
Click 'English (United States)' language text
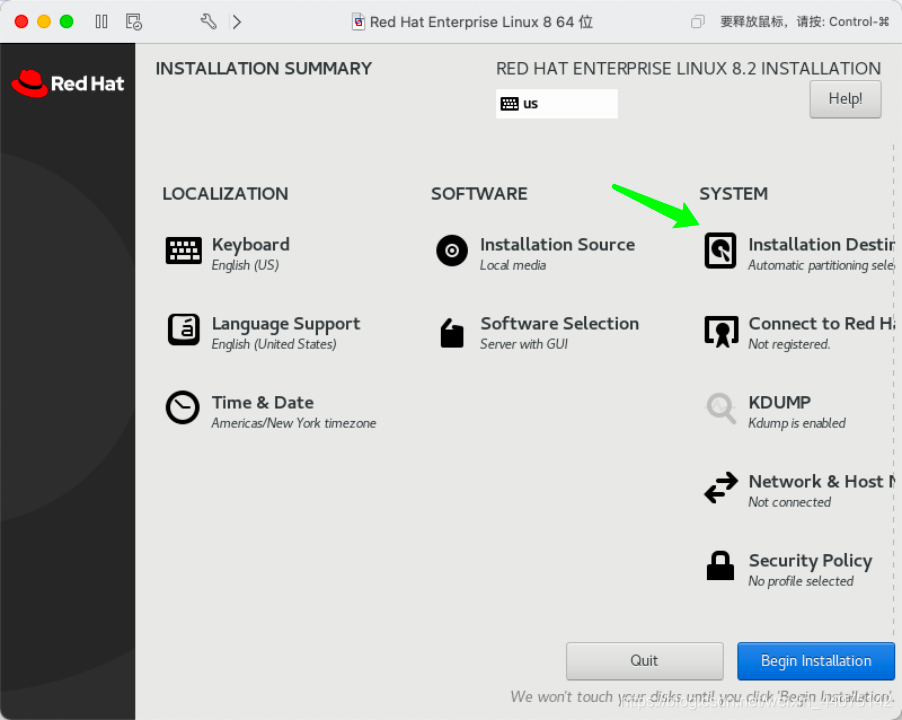tap(274, 344)
